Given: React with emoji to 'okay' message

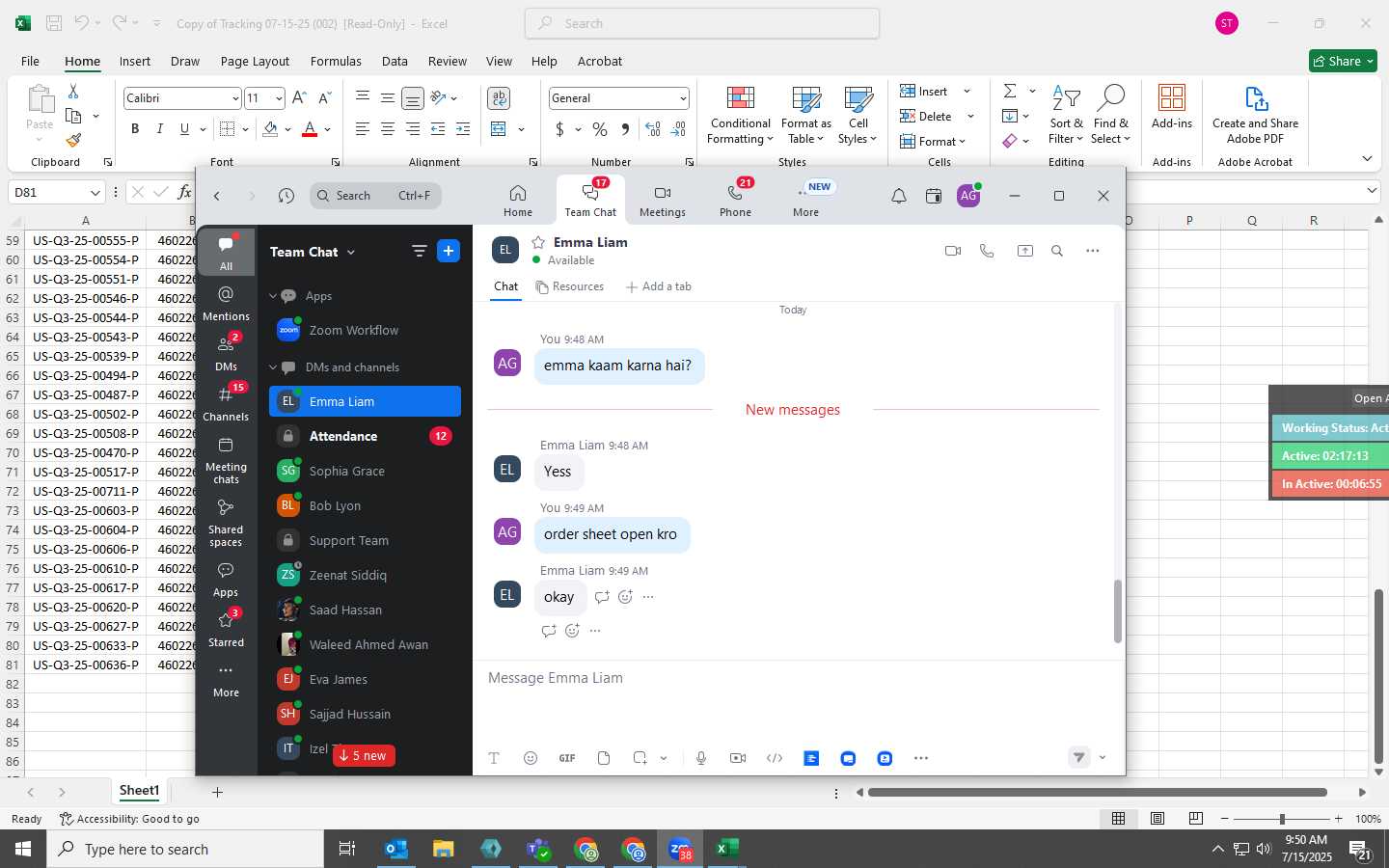Looking at the screenshot, I should click(x=625, y=597).
